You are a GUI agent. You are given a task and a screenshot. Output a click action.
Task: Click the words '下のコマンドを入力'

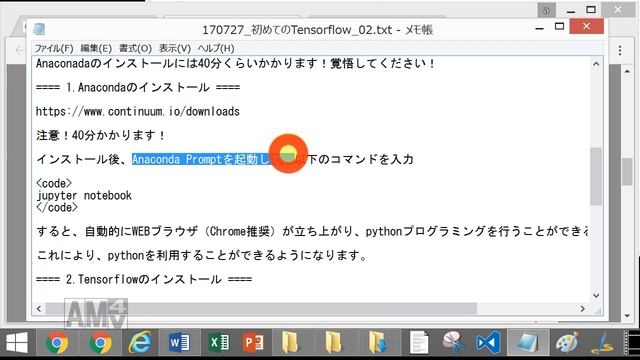click(360, 159)
